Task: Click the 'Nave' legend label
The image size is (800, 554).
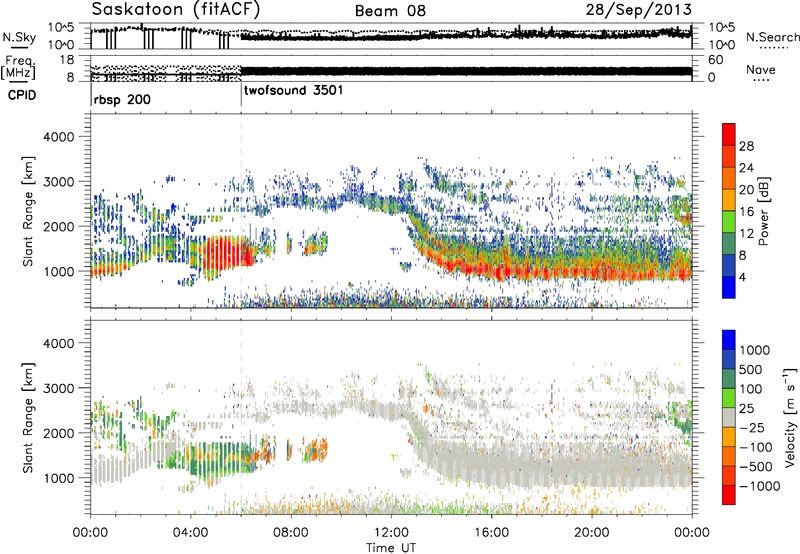Action: pos(761,69)
